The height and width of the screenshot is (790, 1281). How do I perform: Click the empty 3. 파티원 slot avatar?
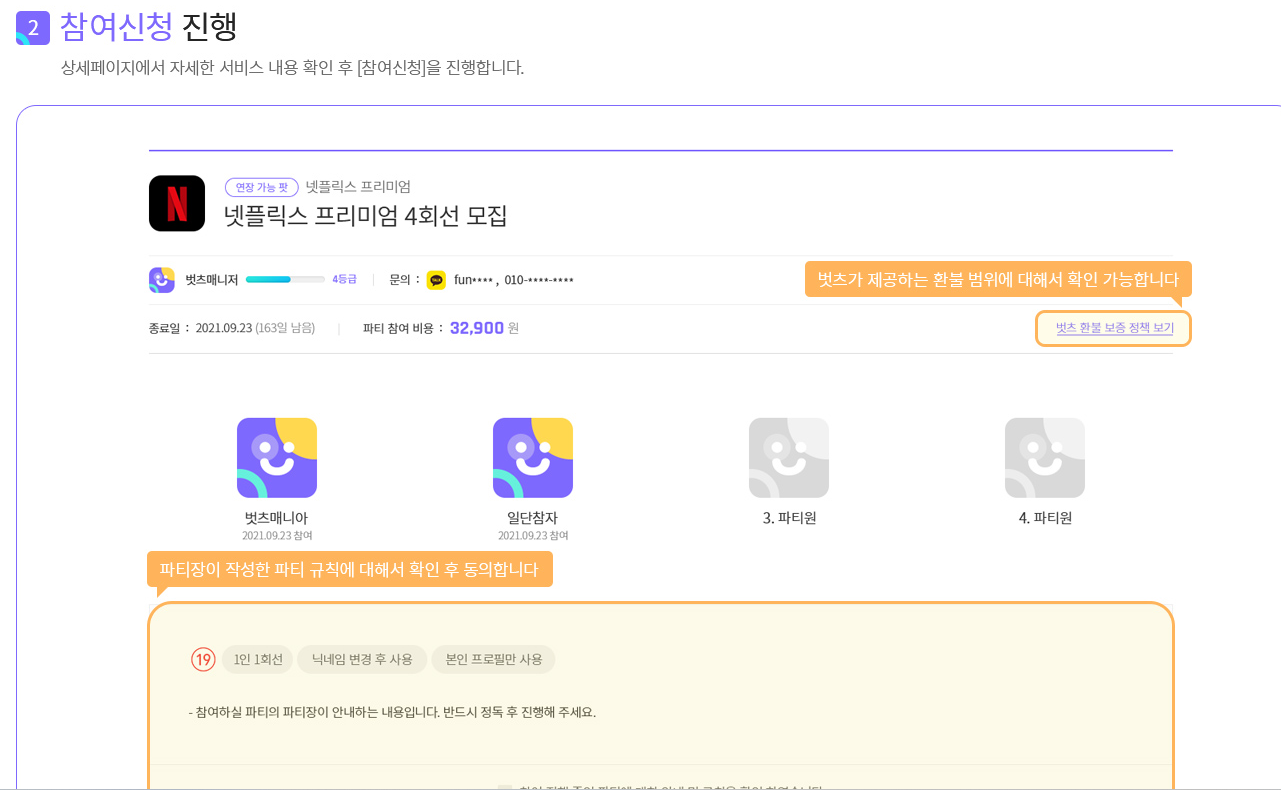pos(789,458)
